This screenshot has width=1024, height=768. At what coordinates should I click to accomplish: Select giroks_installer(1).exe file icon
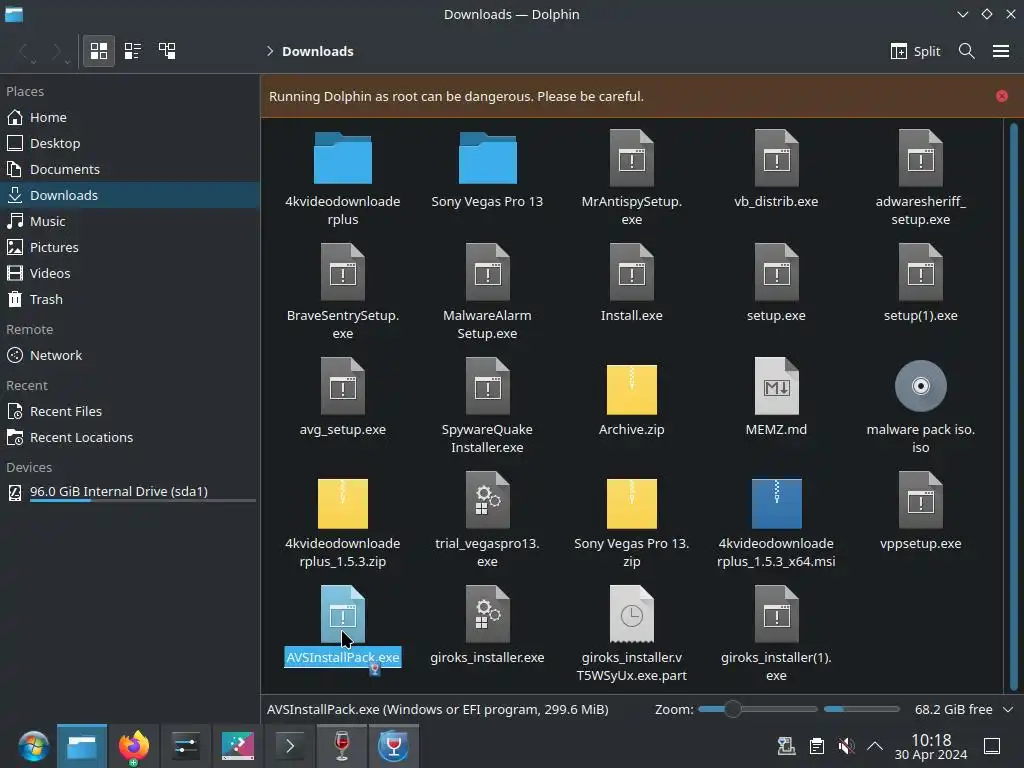(x=776, y=614)
